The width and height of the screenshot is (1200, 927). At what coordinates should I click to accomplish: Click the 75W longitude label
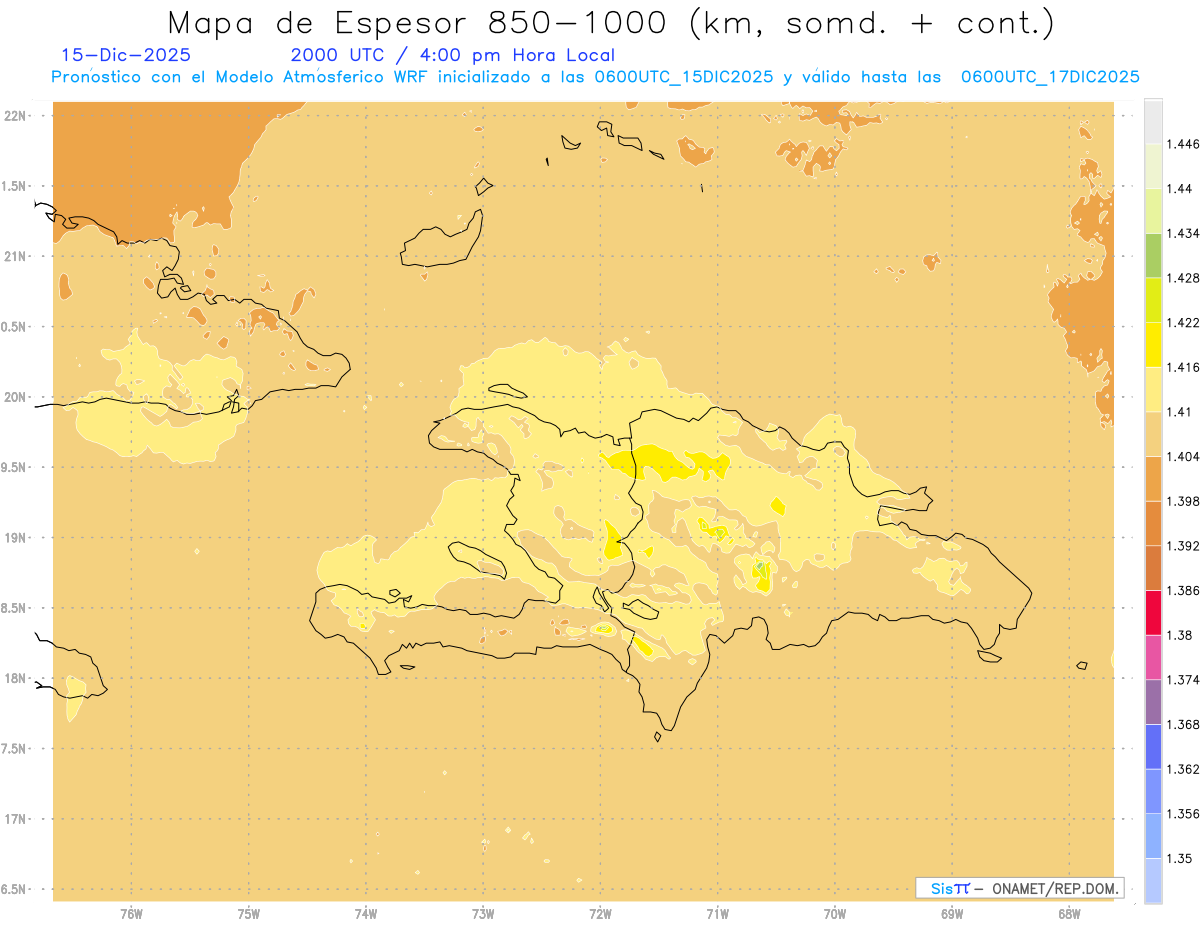(249, 913)
